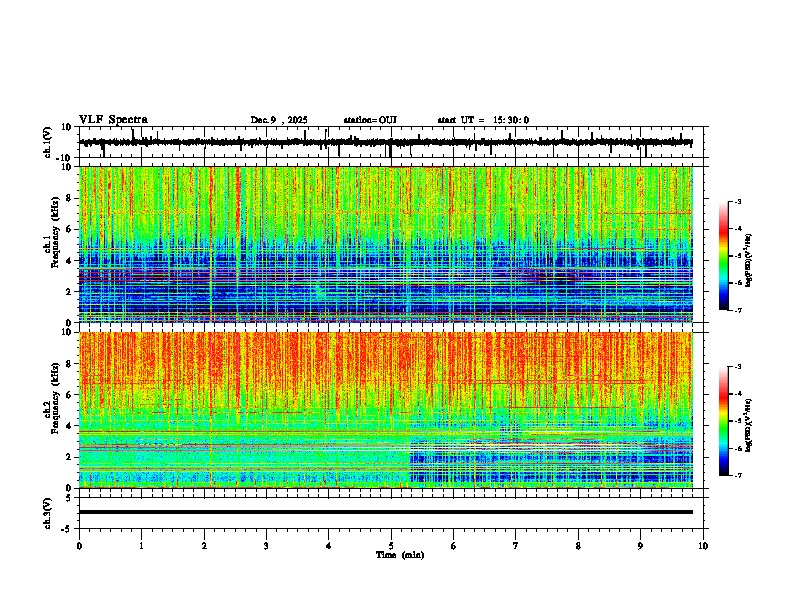Click time axis tick label '10'

tap(703, 546)
